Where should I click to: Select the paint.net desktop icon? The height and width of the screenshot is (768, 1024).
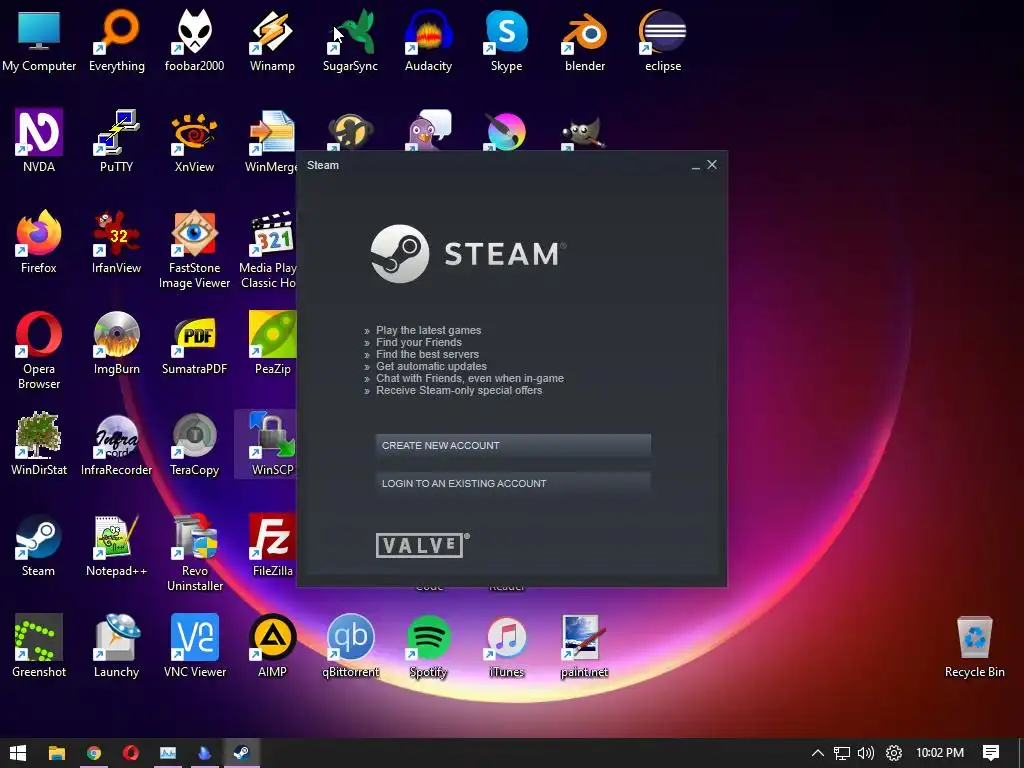pos(584,647)
